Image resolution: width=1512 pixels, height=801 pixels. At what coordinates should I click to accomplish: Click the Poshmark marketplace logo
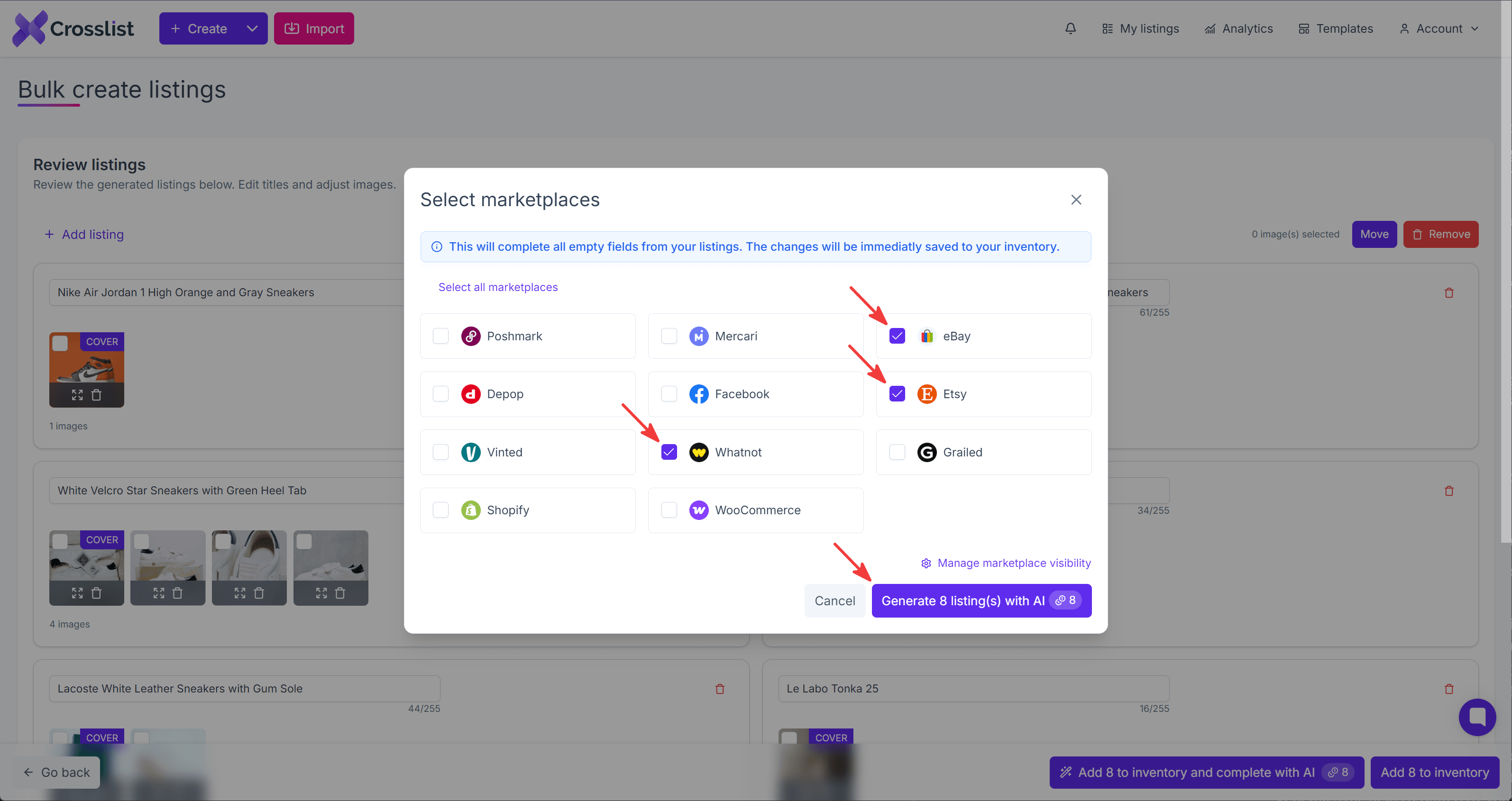coord(470,336)
